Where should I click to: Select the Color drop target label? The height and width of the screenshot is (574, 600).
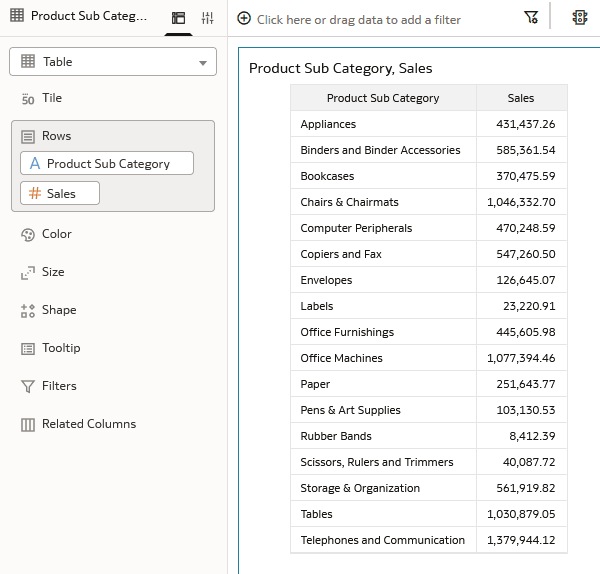(x=57, y=234)
